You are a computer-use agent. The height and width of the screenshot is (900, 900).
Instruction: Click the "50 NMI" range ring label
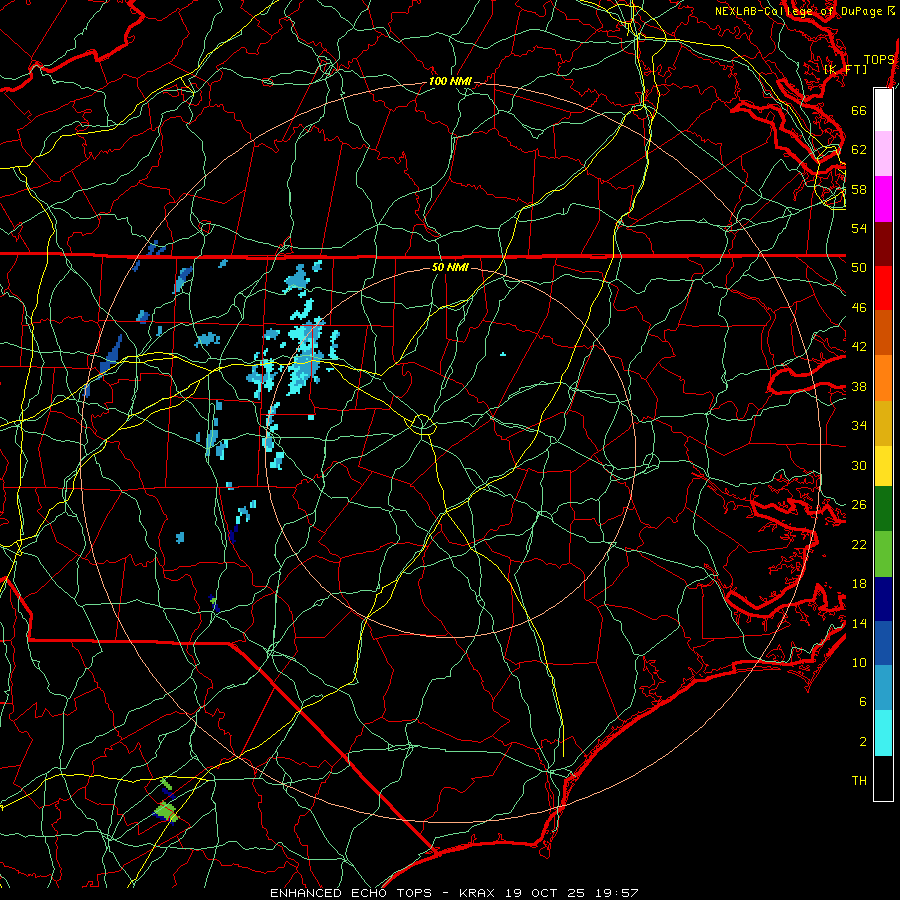450,267
